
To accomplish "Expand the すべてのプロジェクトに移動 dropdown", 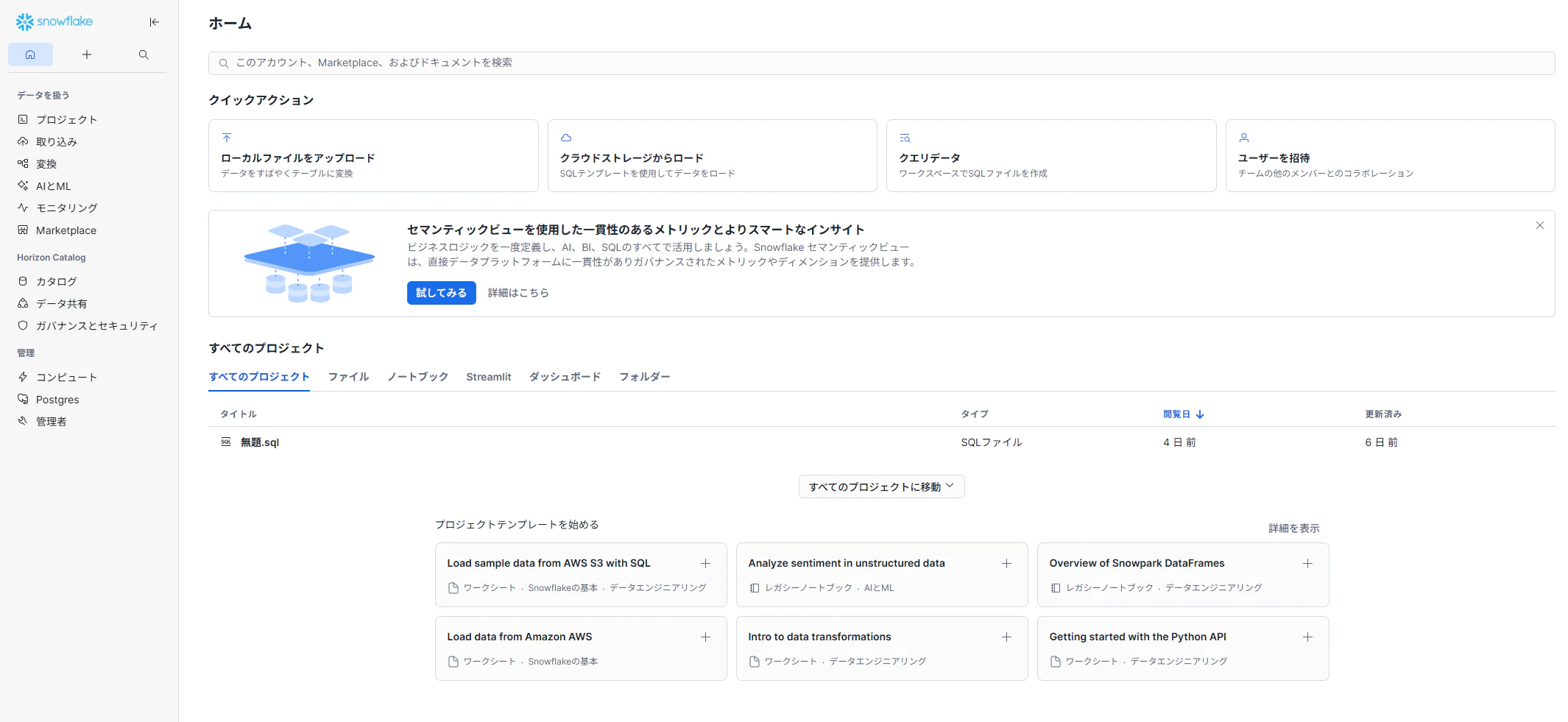I will point(882,486).
